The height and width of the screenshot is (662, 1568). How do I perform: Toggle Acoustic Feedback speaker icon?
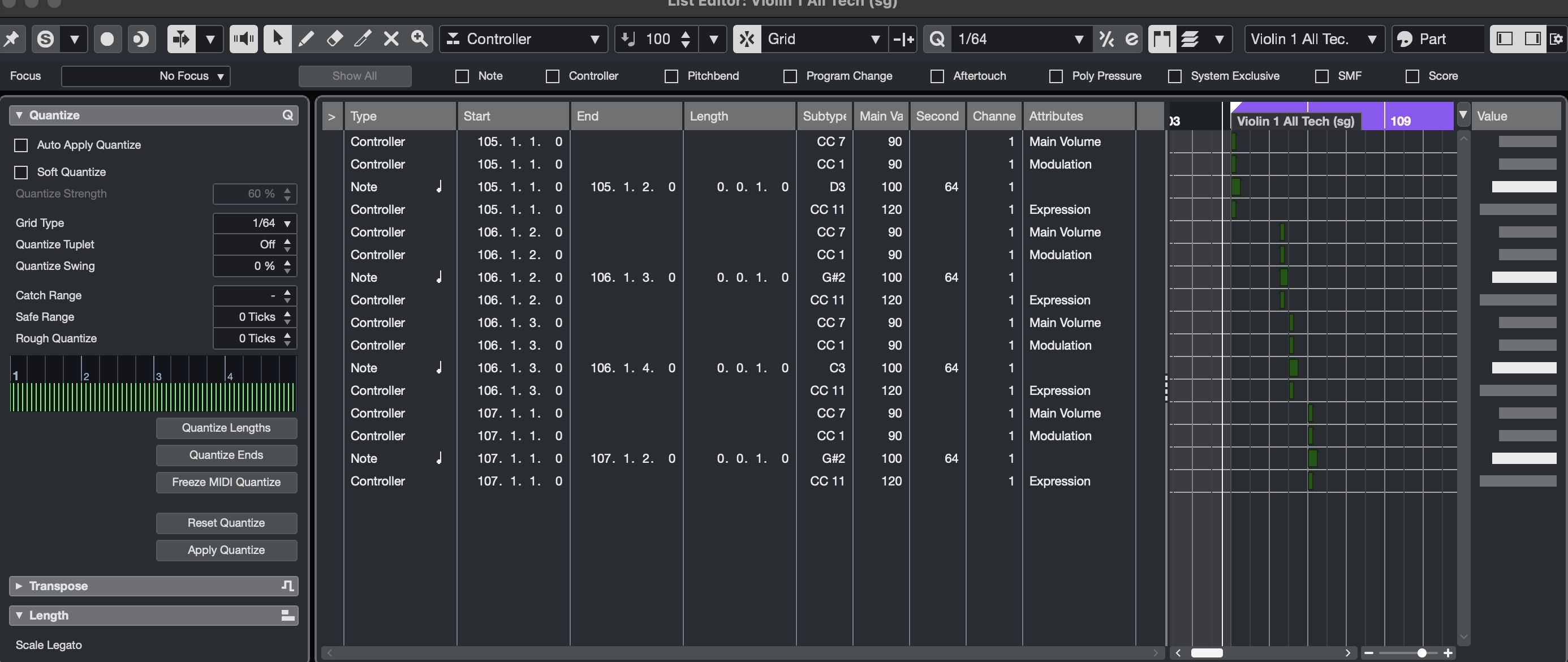[243, 39]
